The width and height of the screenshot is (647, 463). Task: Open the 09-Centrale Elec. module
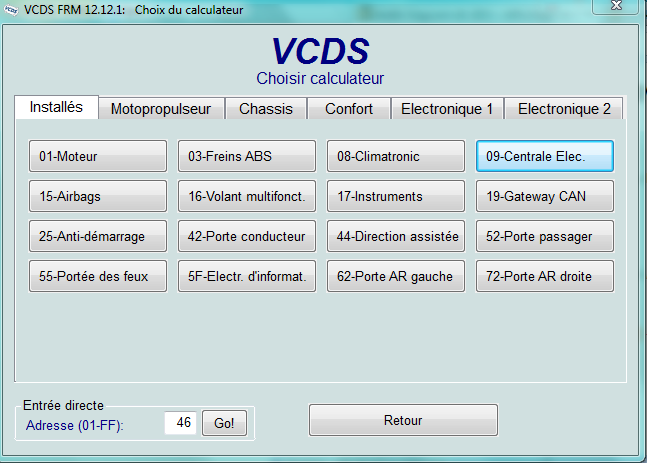(545, 156)
